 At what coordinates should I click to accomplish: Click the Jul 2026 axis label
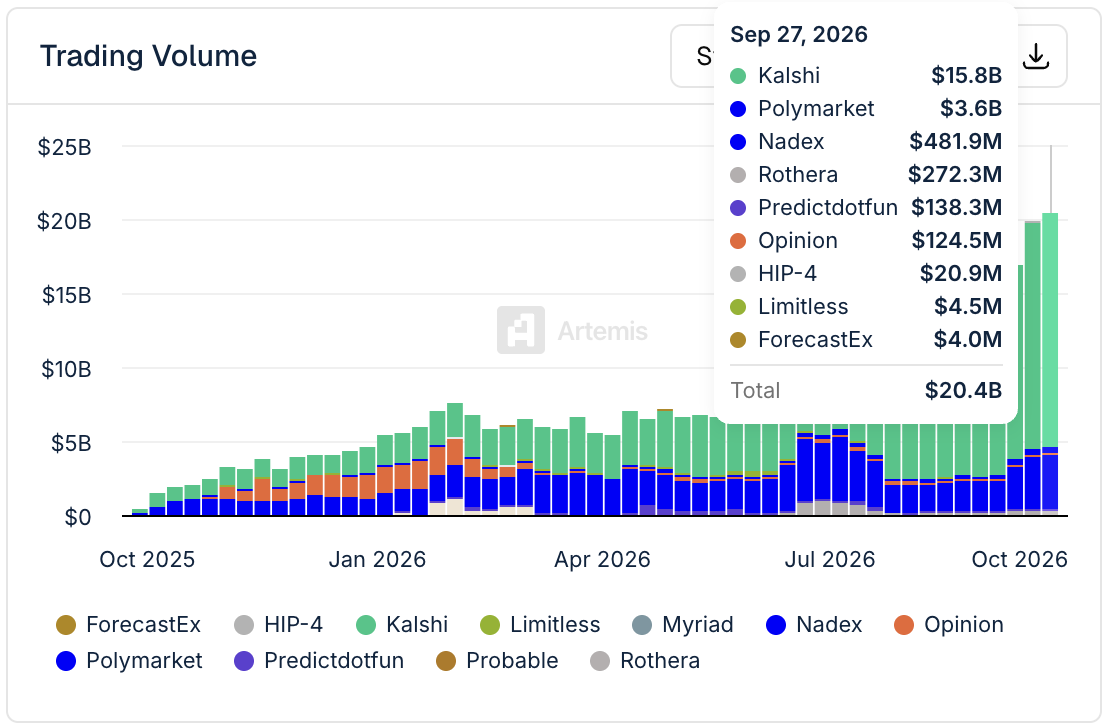click(x=830, y=560)
